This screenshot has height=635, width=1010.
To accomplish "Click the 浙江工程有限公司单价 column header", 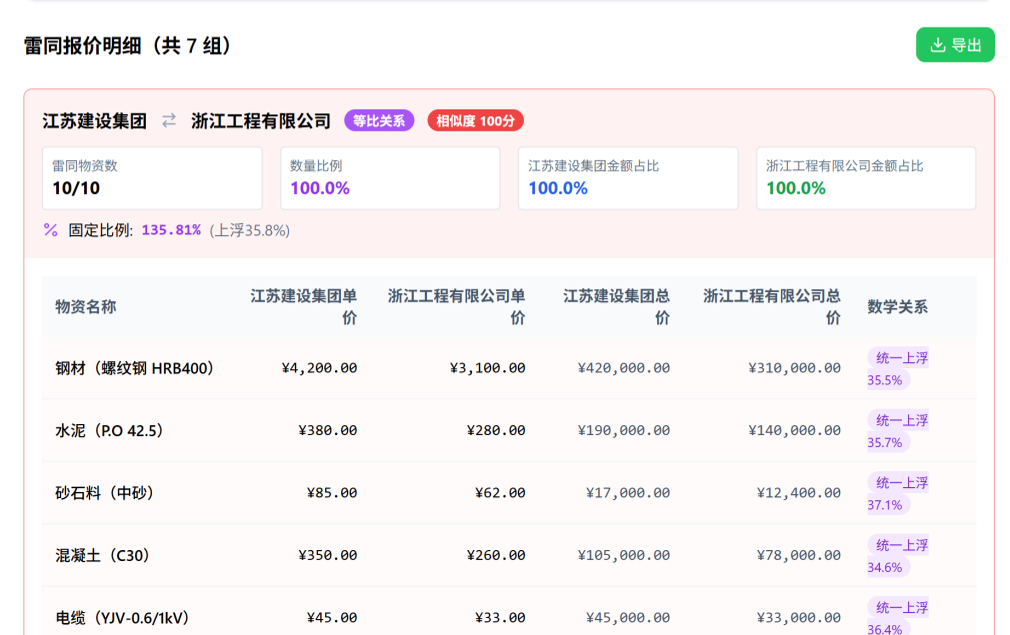I will tap(456, 307).
